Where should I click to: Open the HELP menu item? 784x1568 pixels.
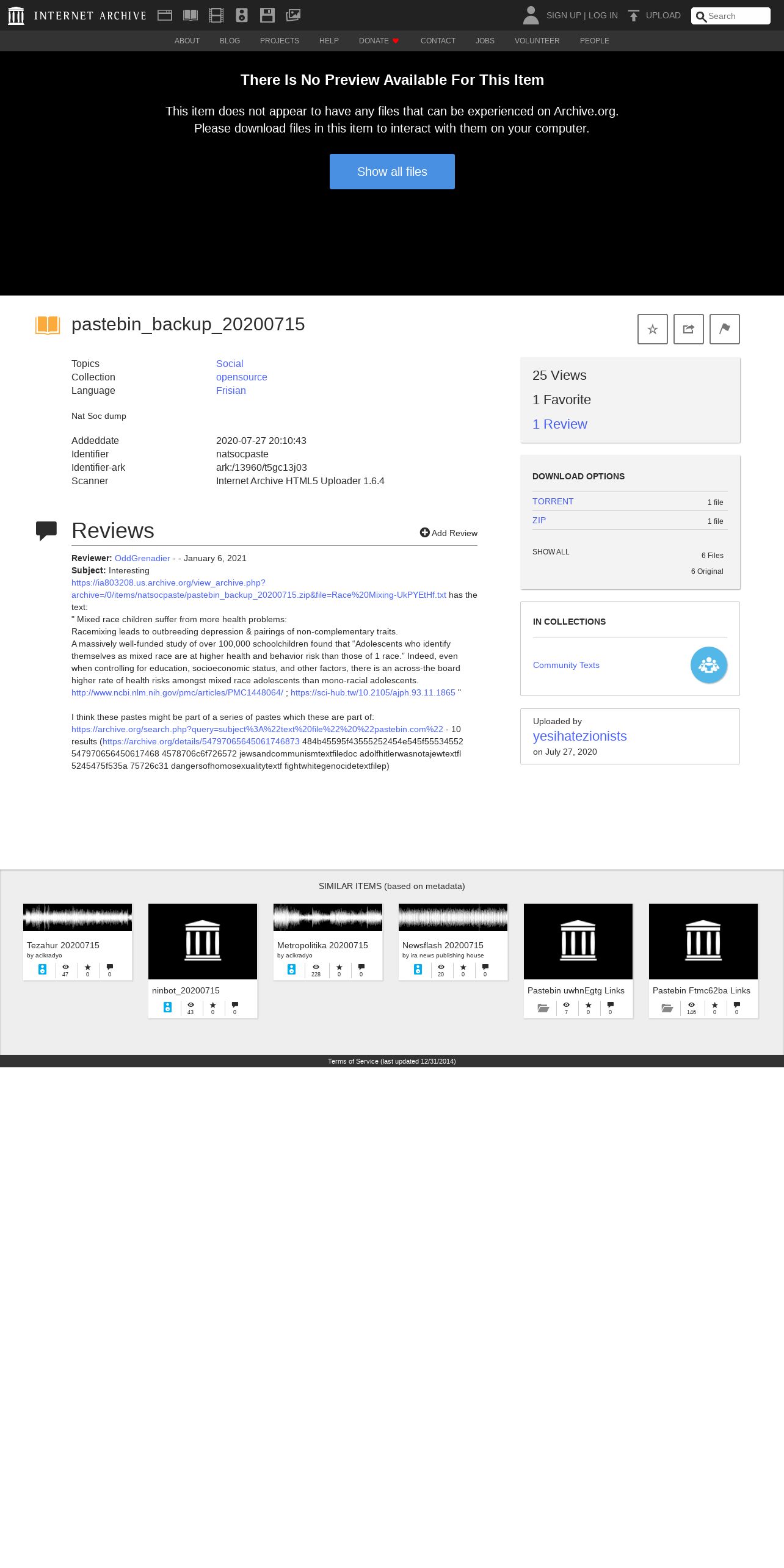(329, 41)
